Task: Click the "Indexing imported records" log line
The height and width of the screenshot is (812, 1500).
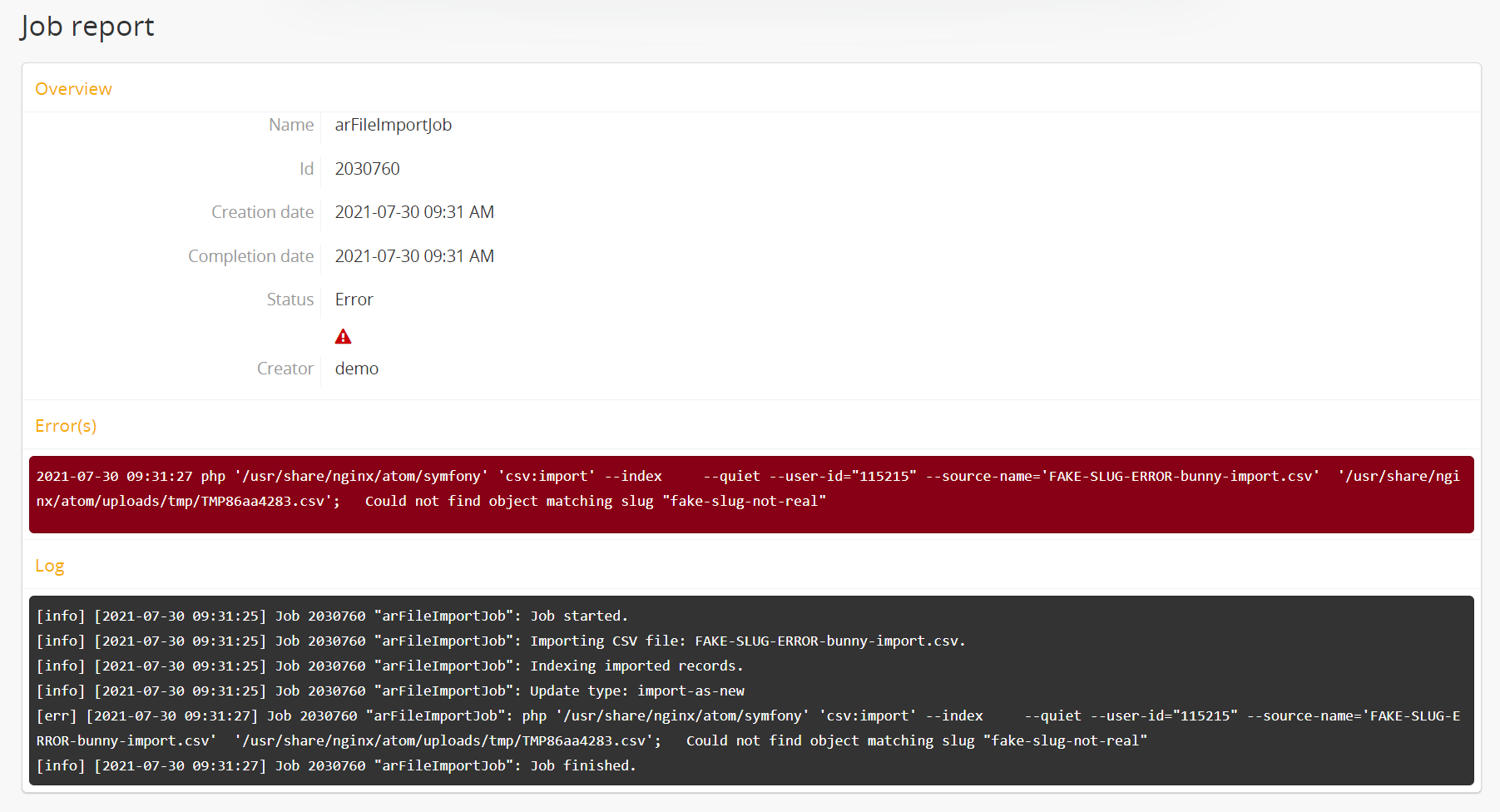Action: 389,666
